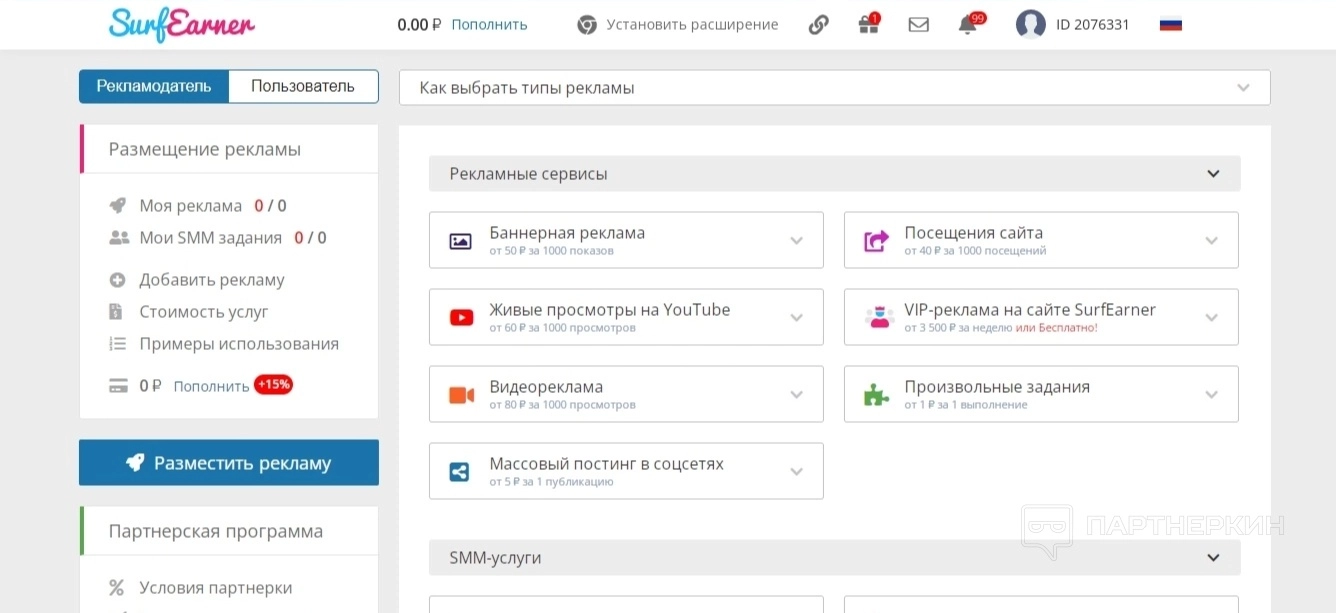Expand the Живые просмотры на YouTube chevron
1336x613 pixels.
(796, 318)
